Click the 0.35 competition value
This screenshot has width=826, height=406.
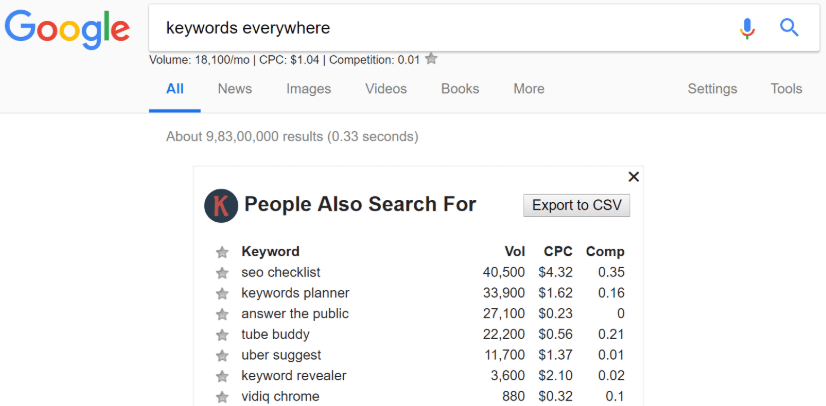(611, 272)
